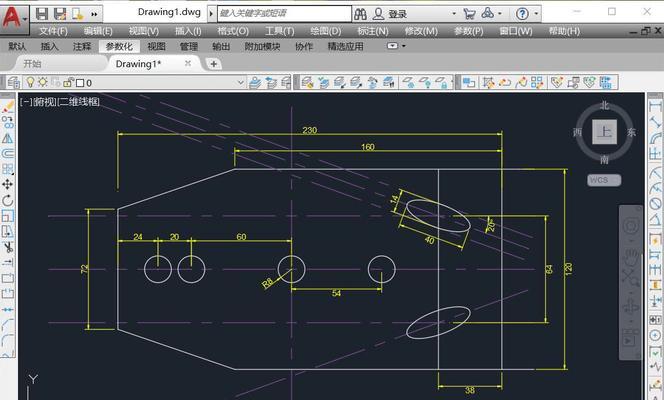Switch to the 管理 ribbon tab
Screen dimensions: 664x400
click(188, 47)
